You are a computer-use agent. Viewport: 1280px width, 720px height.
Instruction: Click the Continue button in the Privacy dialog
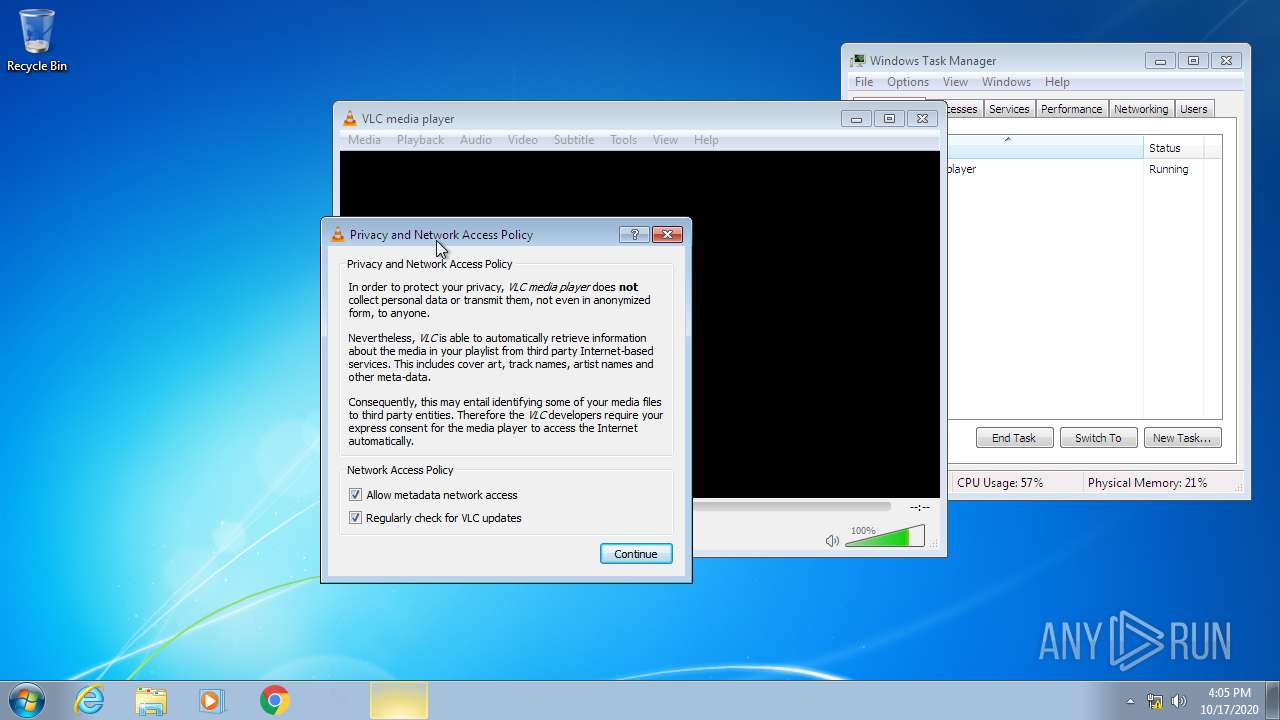636,554
